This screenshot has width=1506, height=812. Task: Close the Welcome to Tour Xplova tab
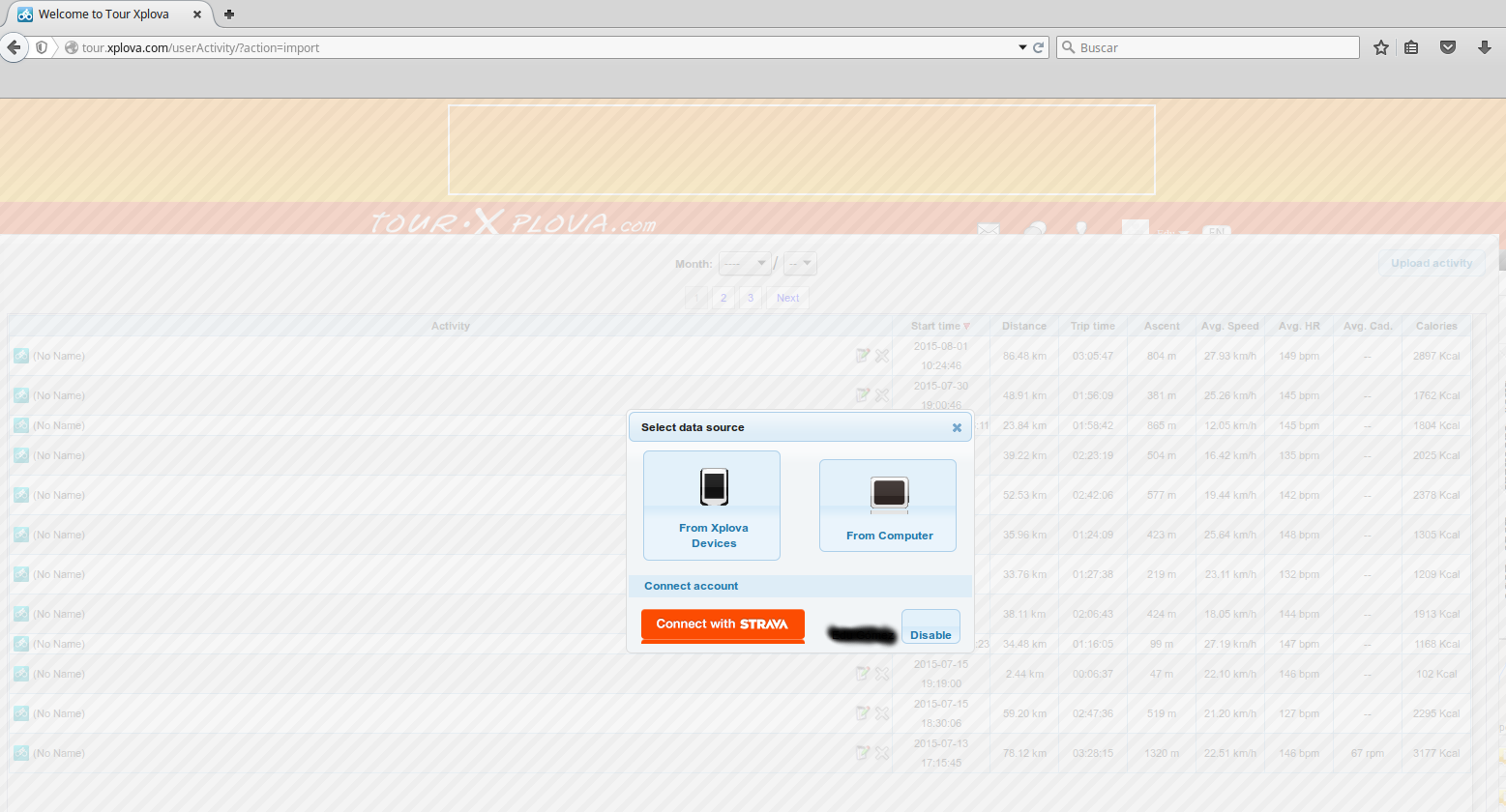click(x=197, y=14)
